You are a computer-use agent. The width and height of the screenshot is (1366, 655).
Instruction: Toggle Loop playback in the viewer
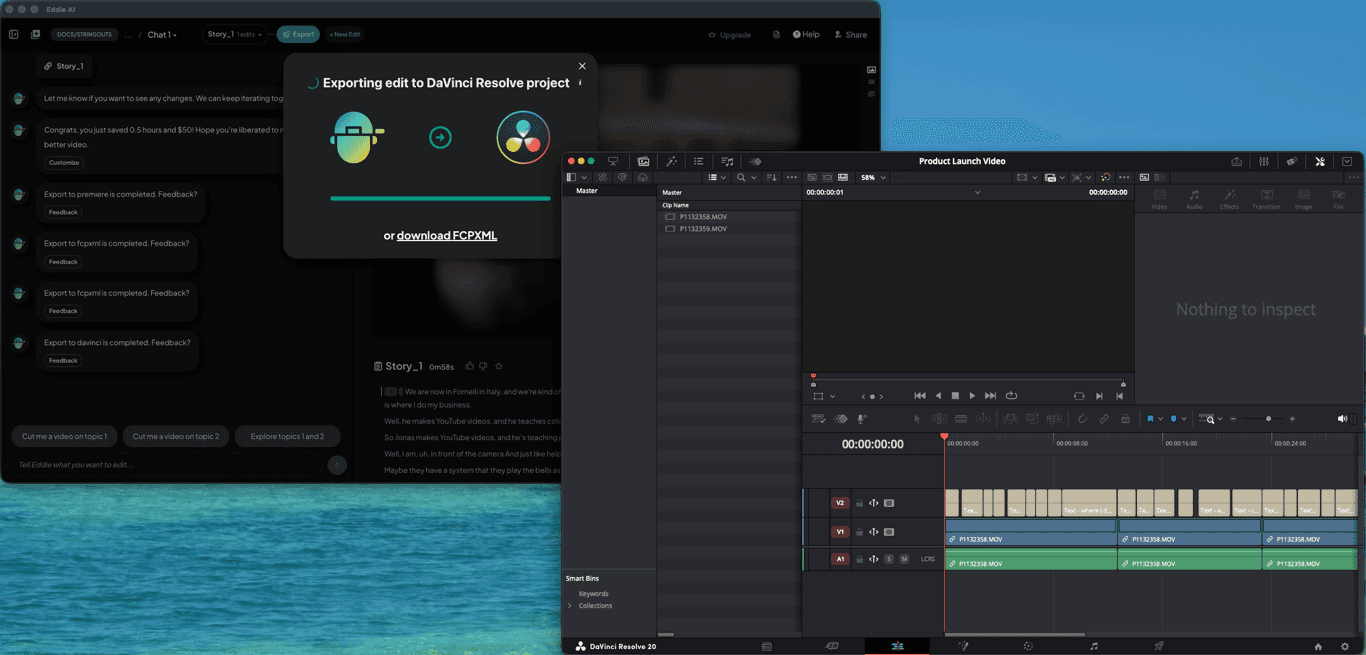tap(1011, 396)
